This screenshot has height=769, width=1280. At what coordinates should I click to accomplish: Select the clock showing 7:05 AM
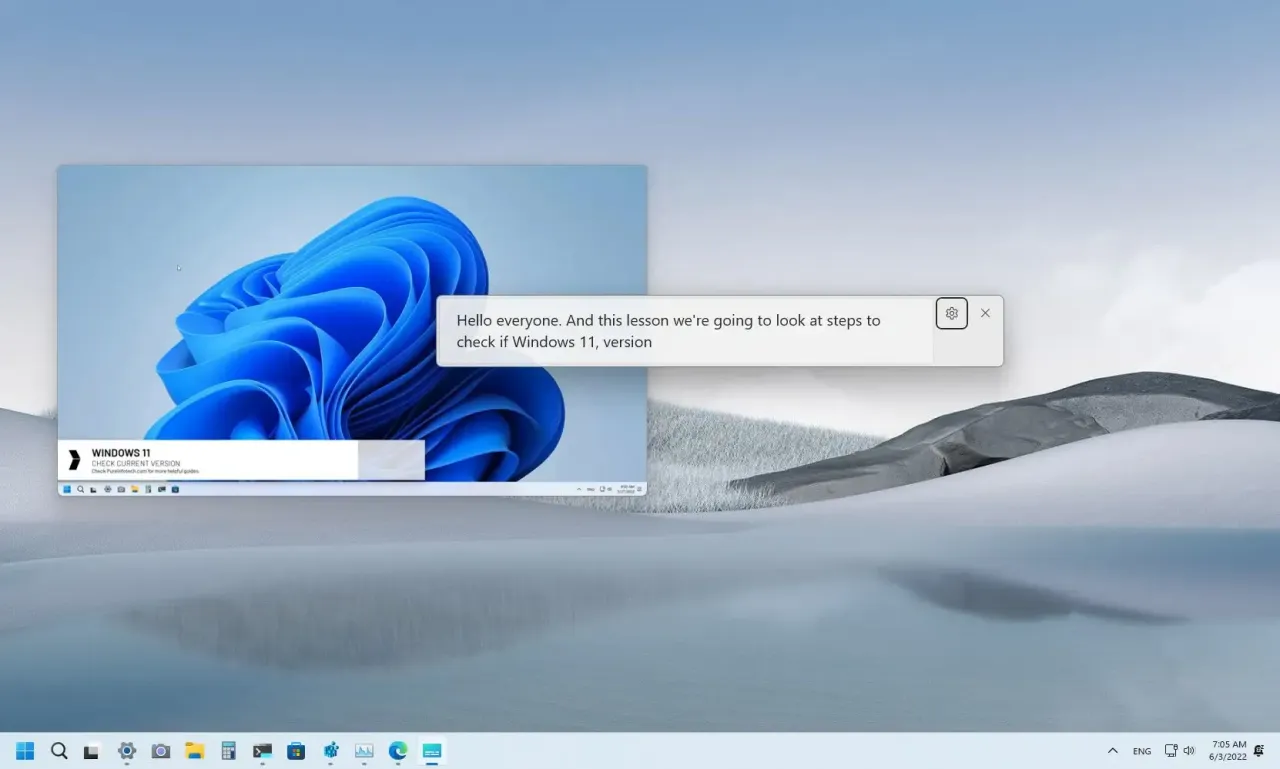pyautogui.click(x=1229, y=750)
